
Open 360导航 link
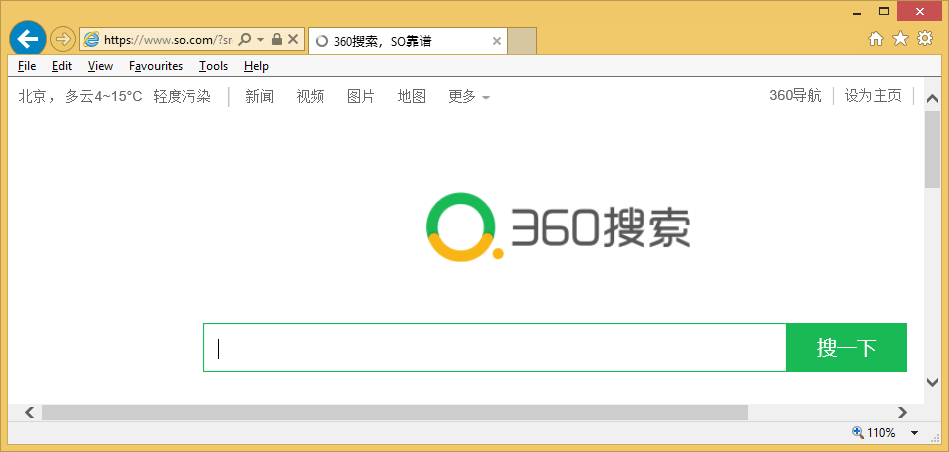tap(795, 96)
